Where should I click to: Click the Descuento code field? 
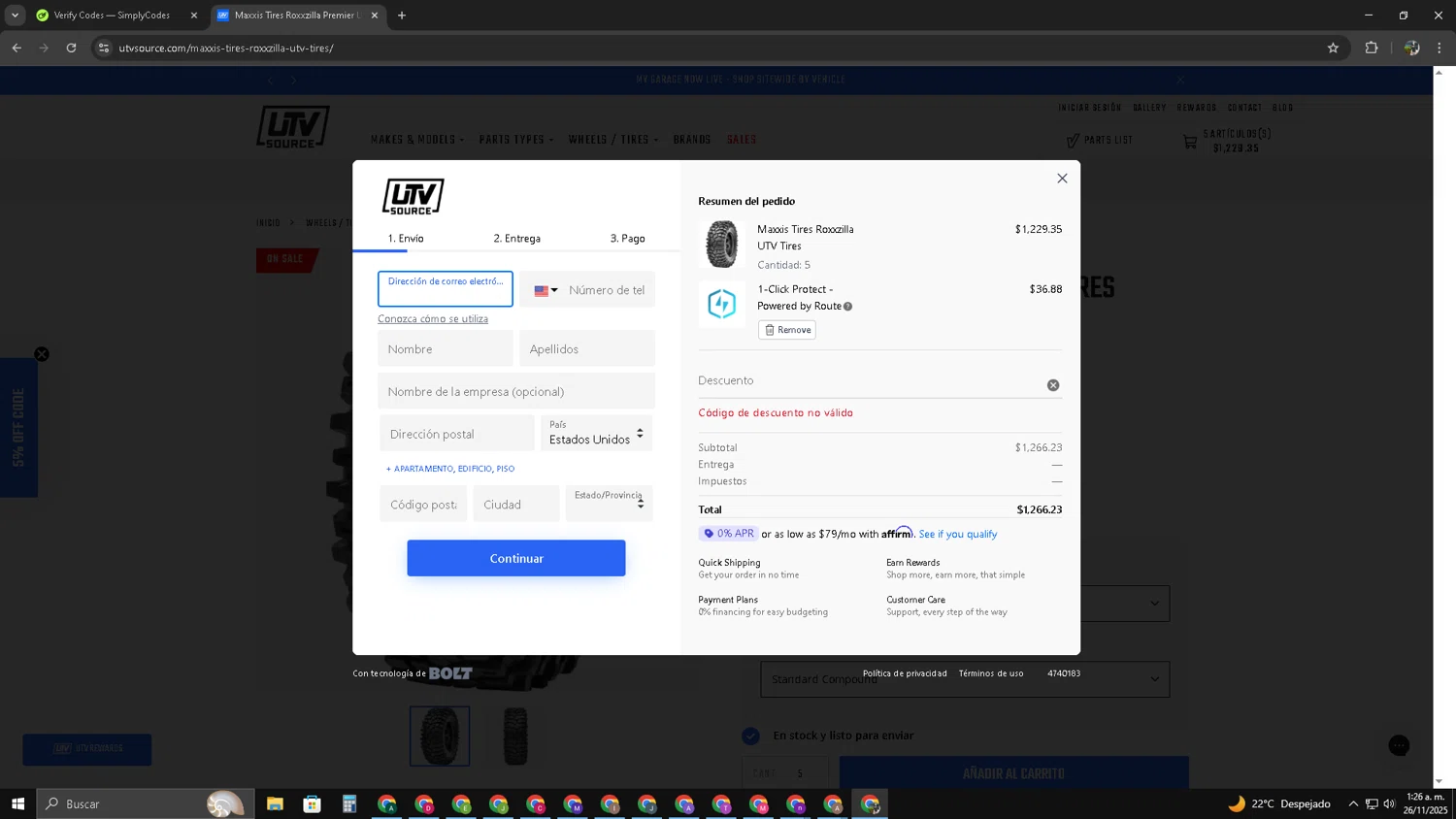click(869, 381)
